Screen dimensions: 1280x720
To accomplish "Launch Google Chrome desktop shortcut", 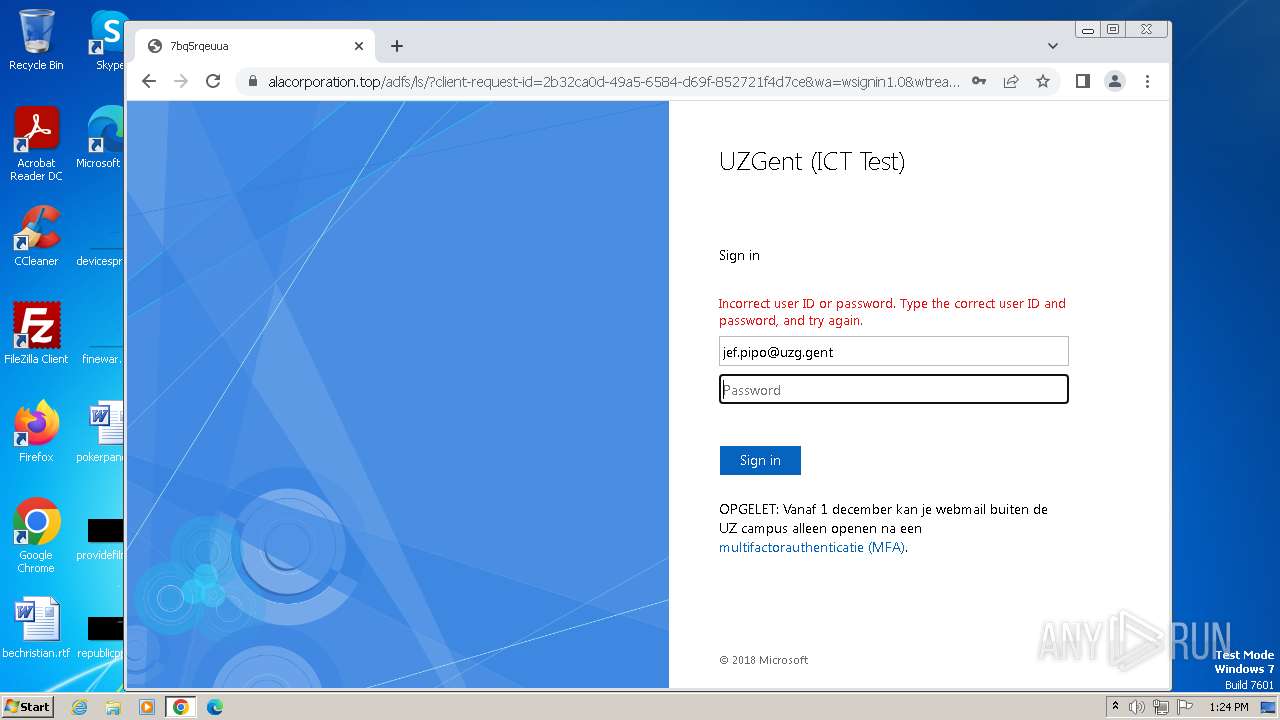I will coord(36,535).
